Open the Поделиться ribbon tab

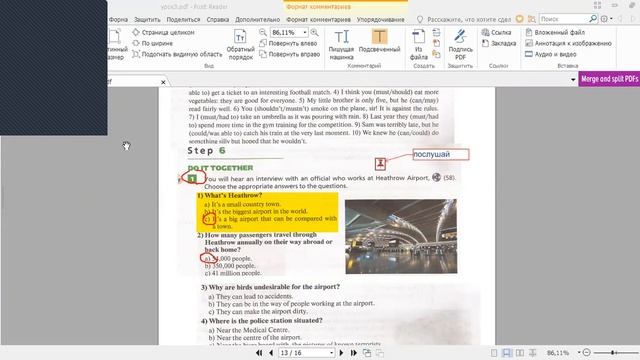pos(183,19)
